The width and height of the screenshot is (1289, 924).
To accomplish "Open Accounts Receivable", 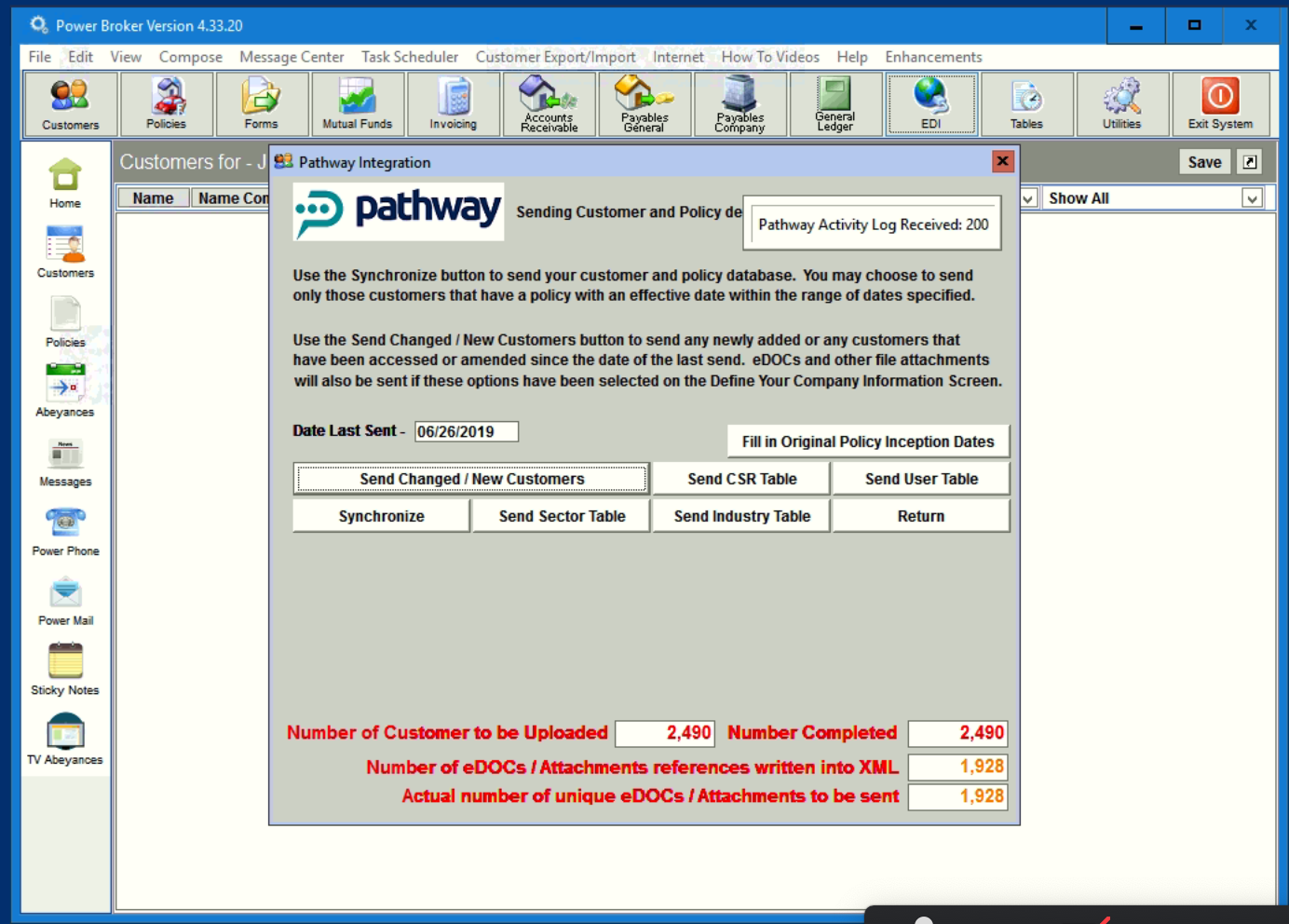I will pyautogui.click(x=549, y=103).
